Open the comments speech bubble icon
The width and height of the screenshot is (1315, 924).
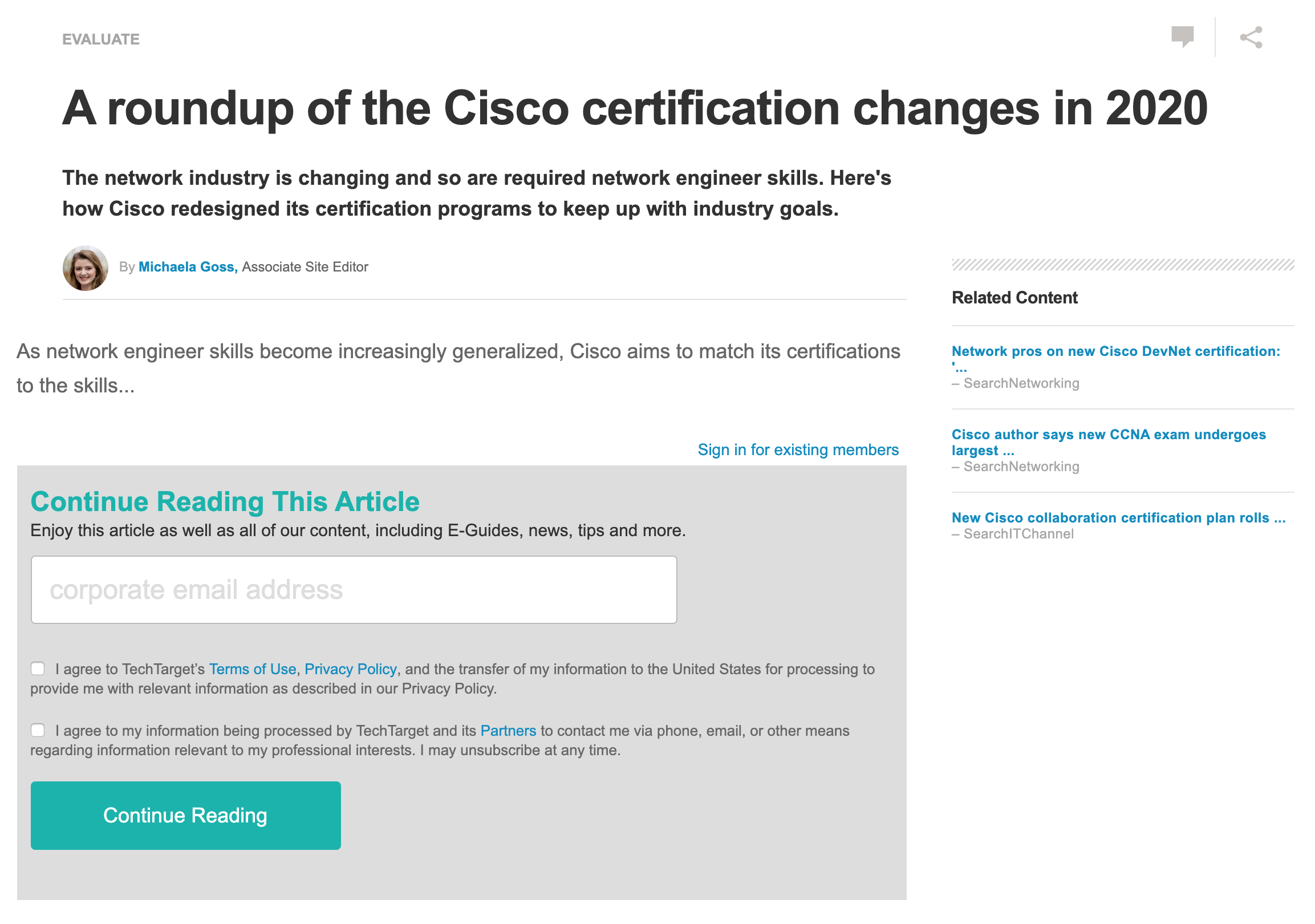click(x=1182, y=37)
